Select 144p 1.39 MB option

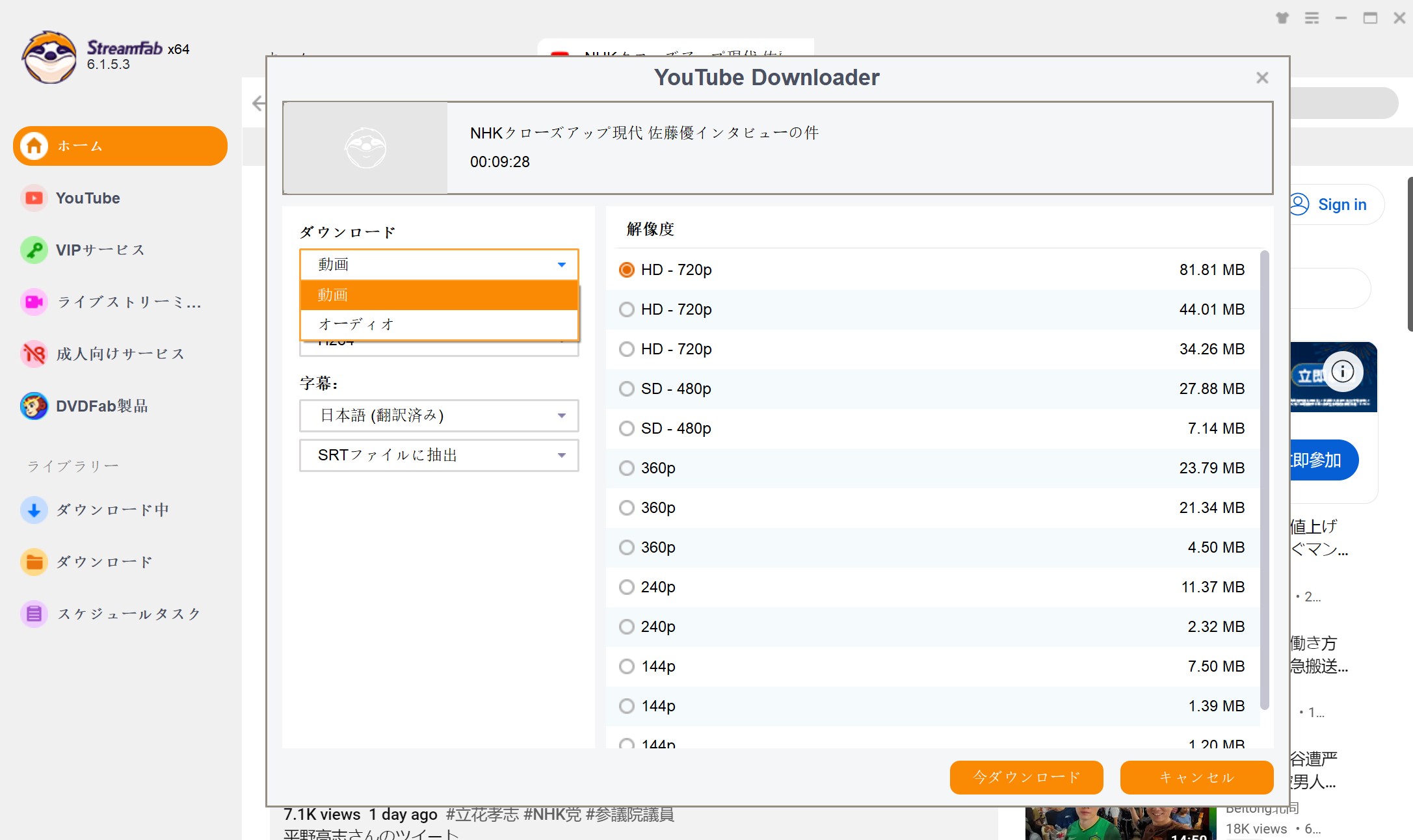pos(932,705)
